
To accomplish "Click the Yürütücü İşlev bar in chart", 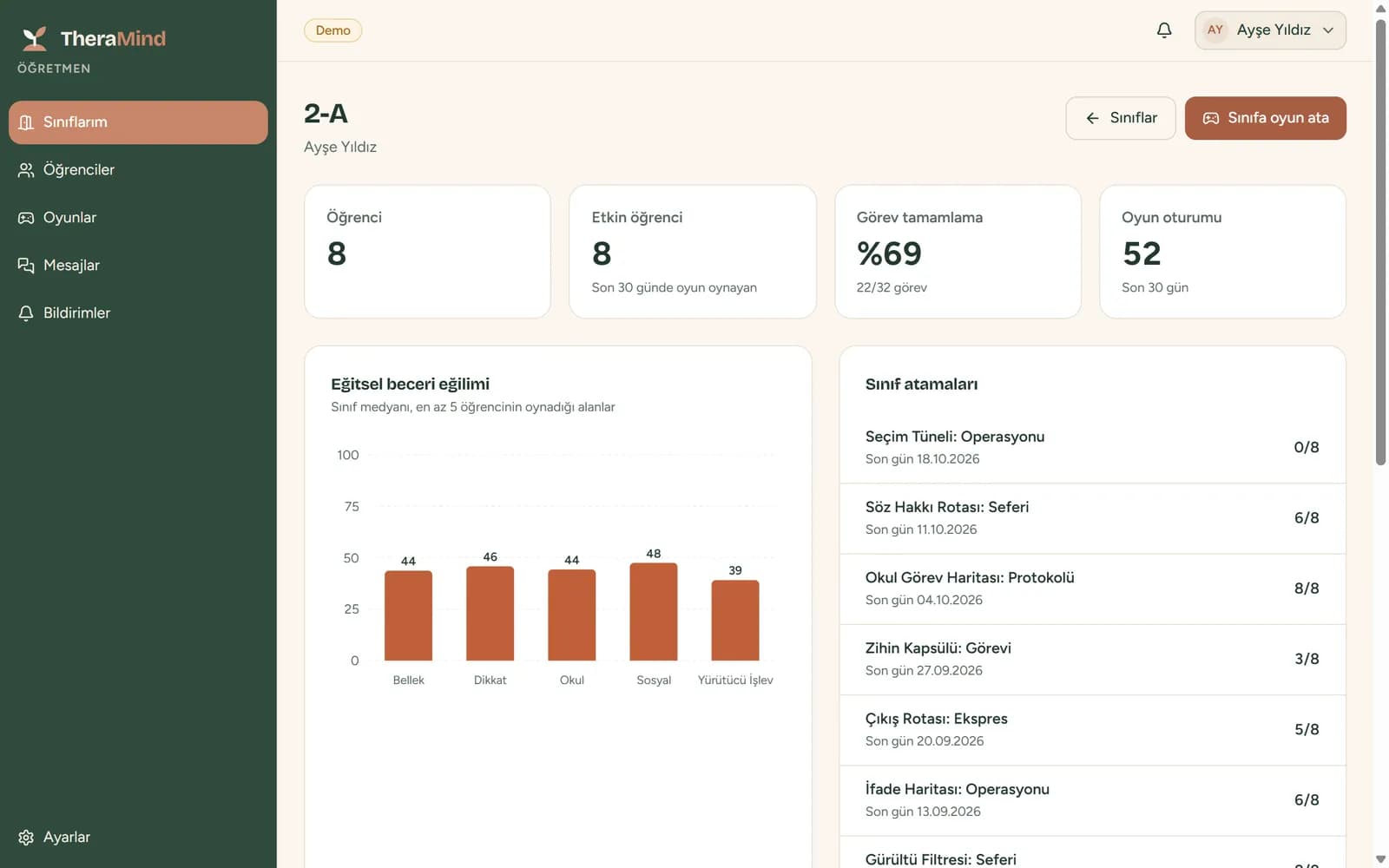I will pos(735,621).
